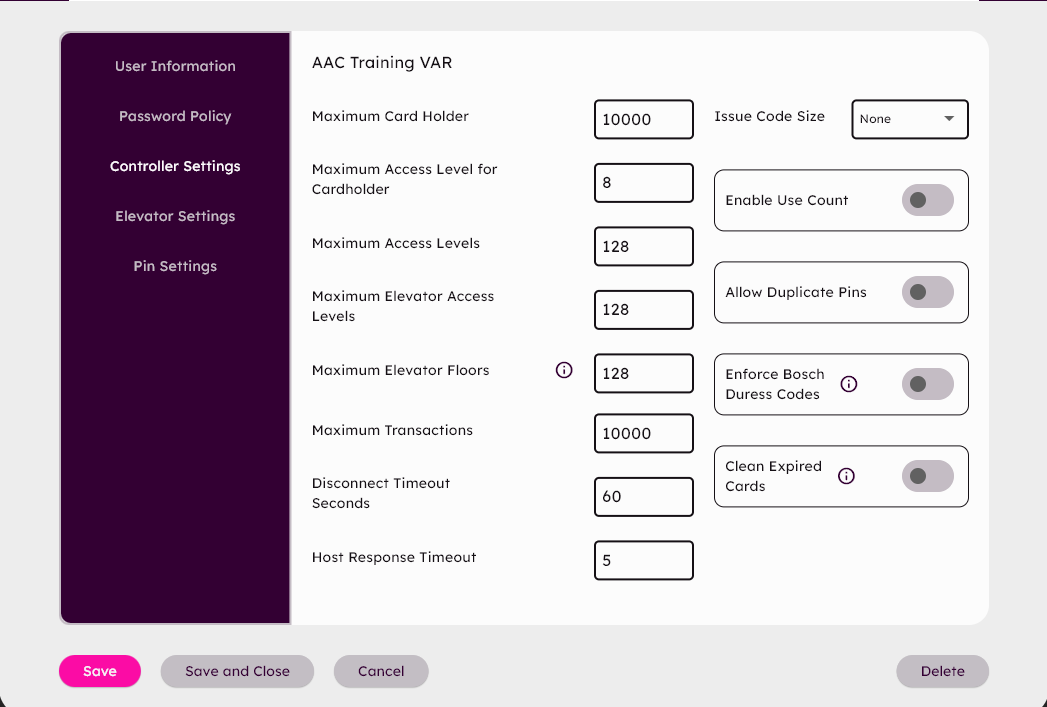1047x707 pixels.
Task: Navigate to Pin Settings
Action: pyautogui.click(x=175, y=266)
